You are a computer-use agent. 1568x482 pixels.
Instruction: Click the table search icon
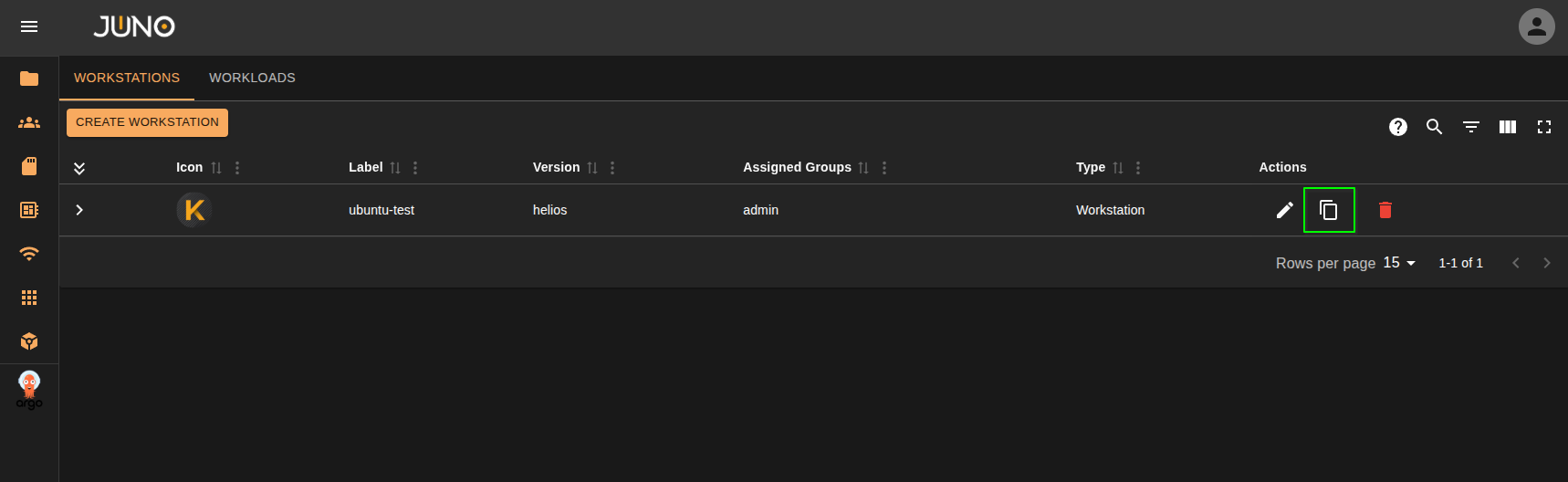coord(1434,127)
